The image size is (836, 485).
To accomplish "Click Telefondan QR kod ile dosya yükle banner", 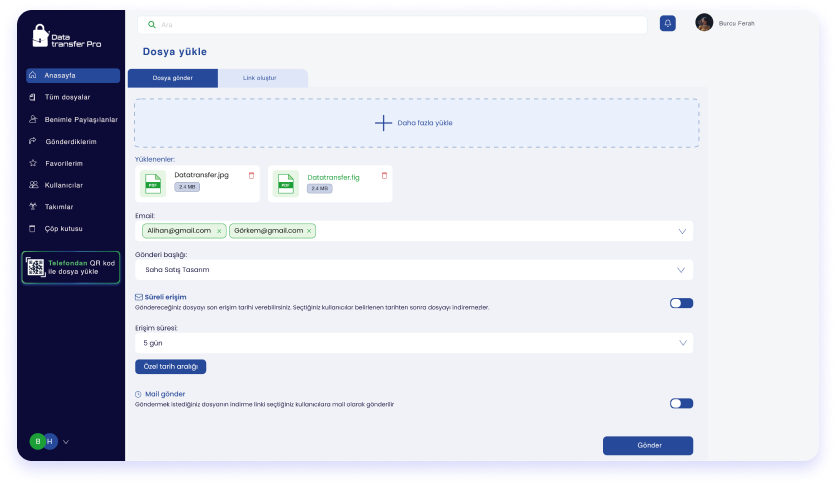I will tap(71, 267).
